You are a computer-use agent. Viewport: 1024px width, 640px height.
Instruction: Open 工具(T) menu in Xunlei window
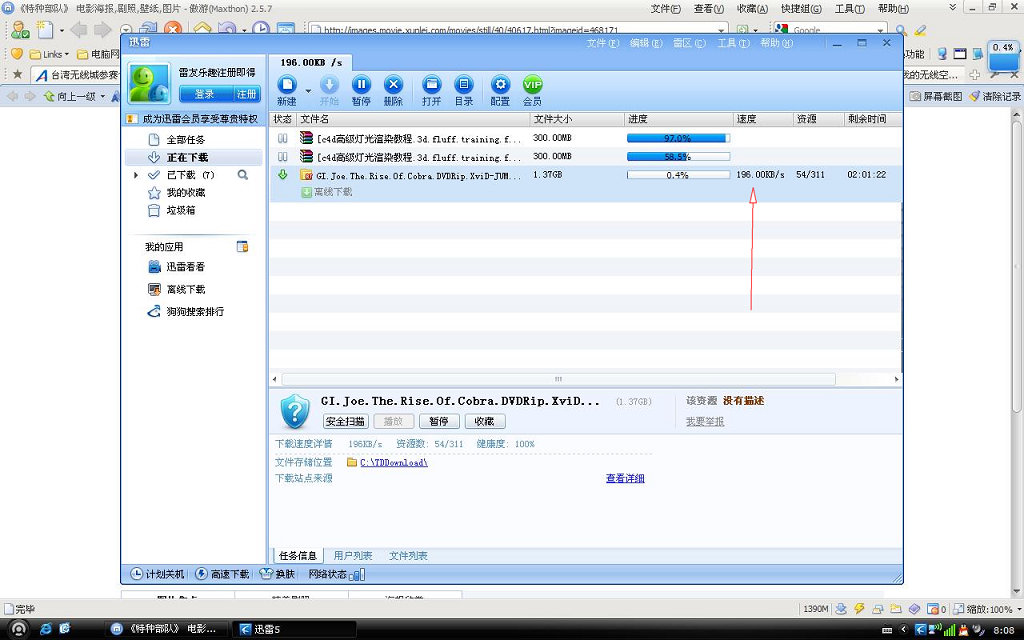733,43
